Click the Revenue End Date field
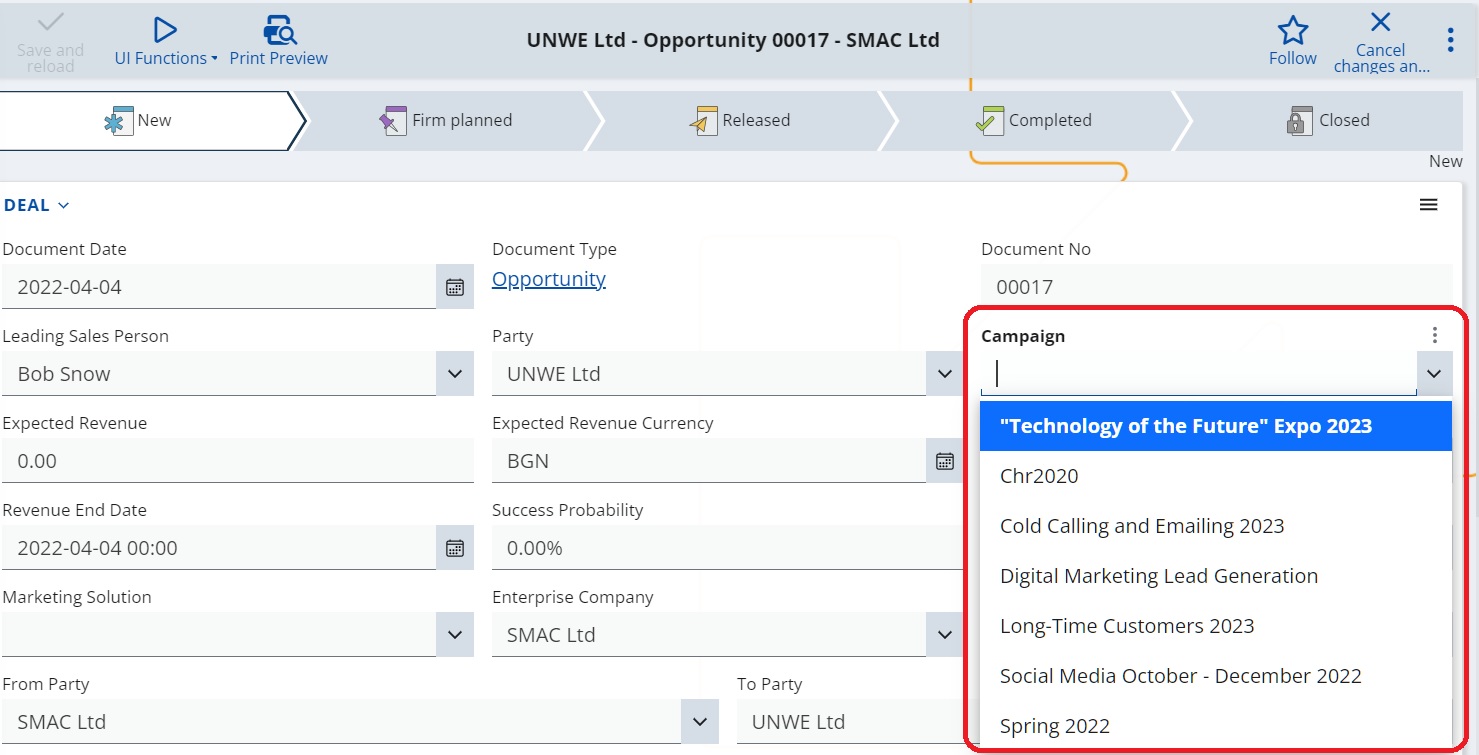The height and width of the screenshot is (755, 1479). click(219, 548)
